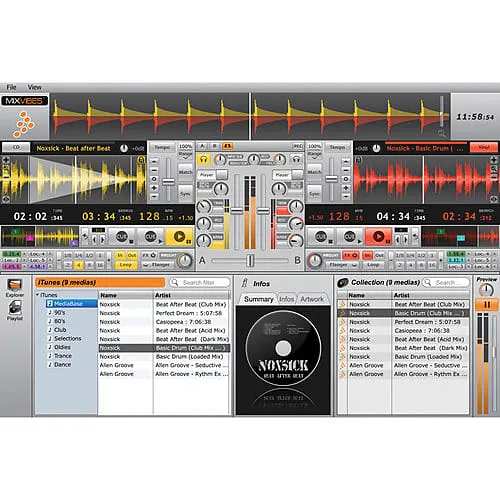Click the deck A tempo slider handle

(168, 182)
